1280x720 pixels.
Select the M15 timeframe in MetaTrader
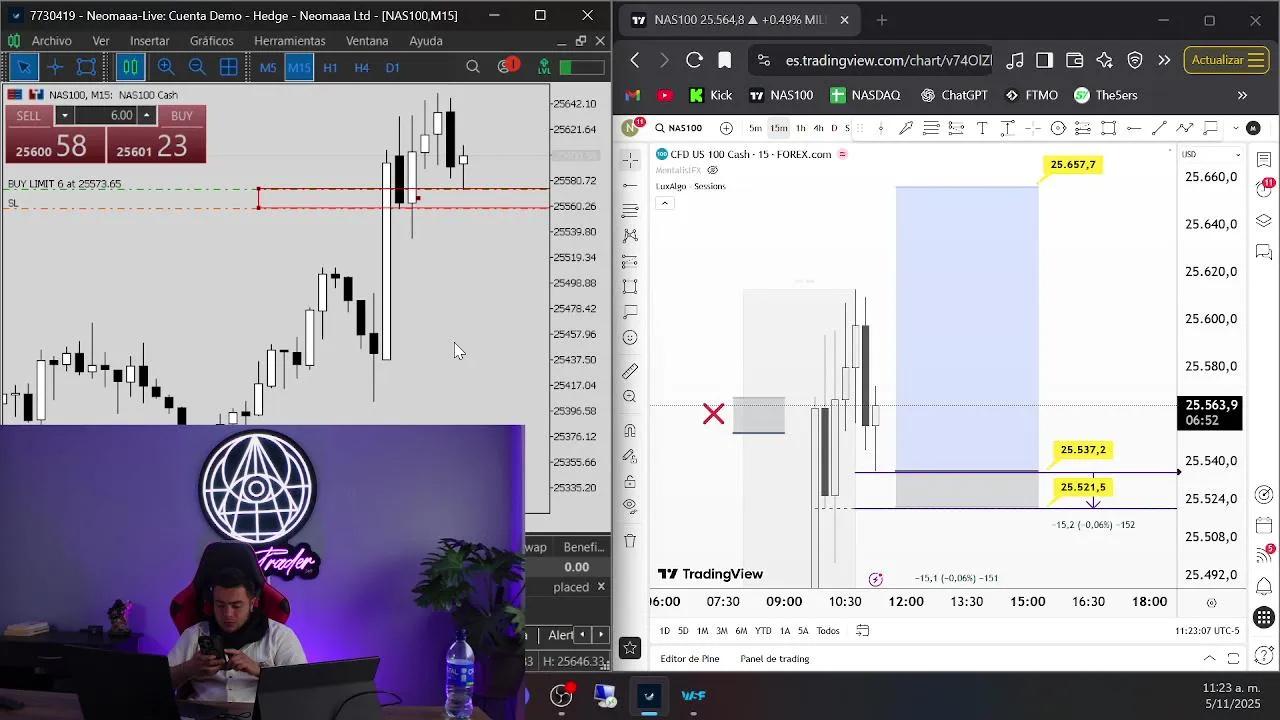click(299, 68)
